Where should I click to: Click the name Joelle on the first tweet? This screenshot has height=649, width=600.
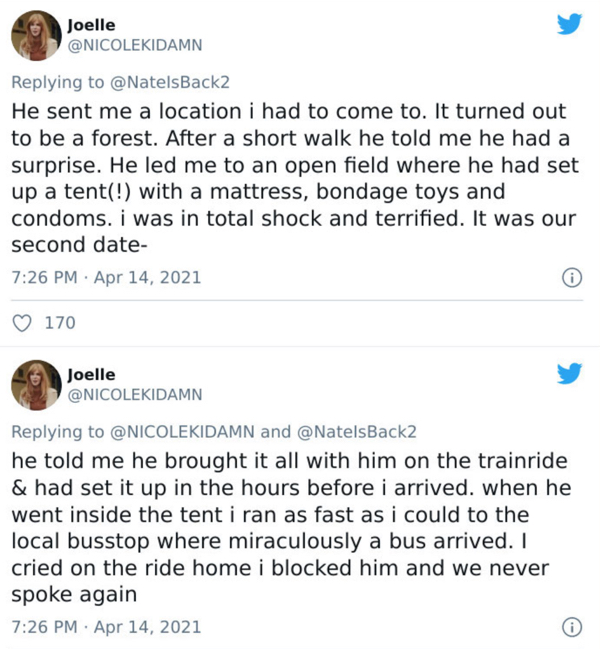click(91, 22)
